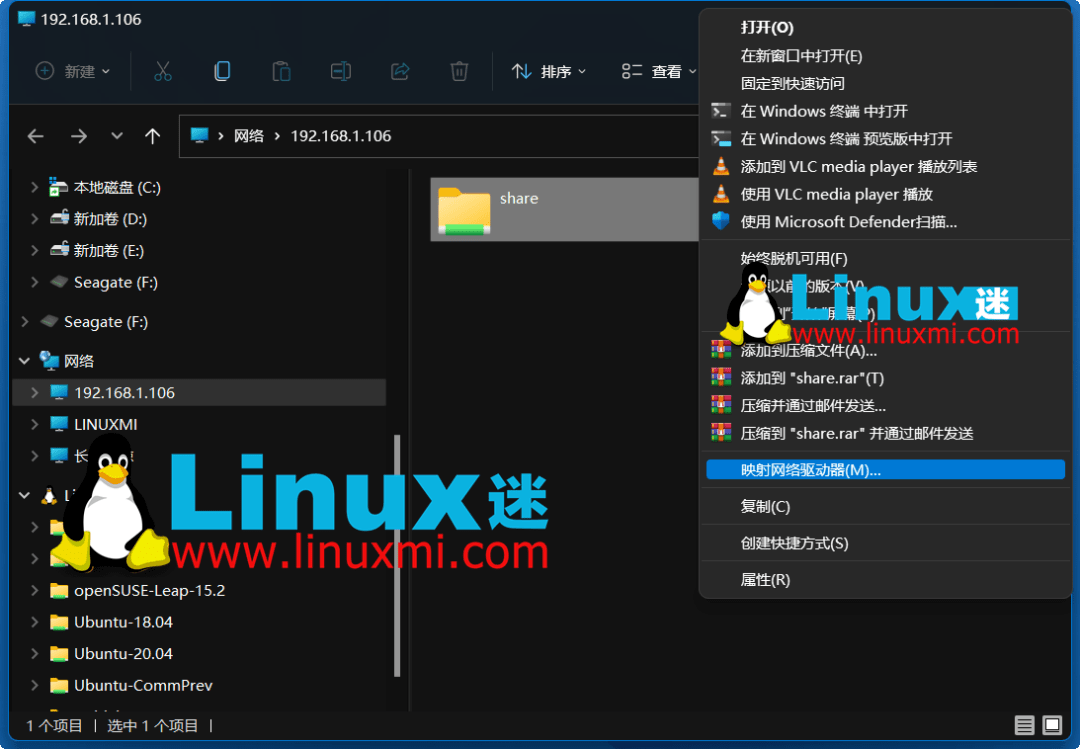The height and width of the screenshot is (749, 1080).
Task: Open the 排序 sort dropdown
Action: pyautogui.click(x=549, y=71)
